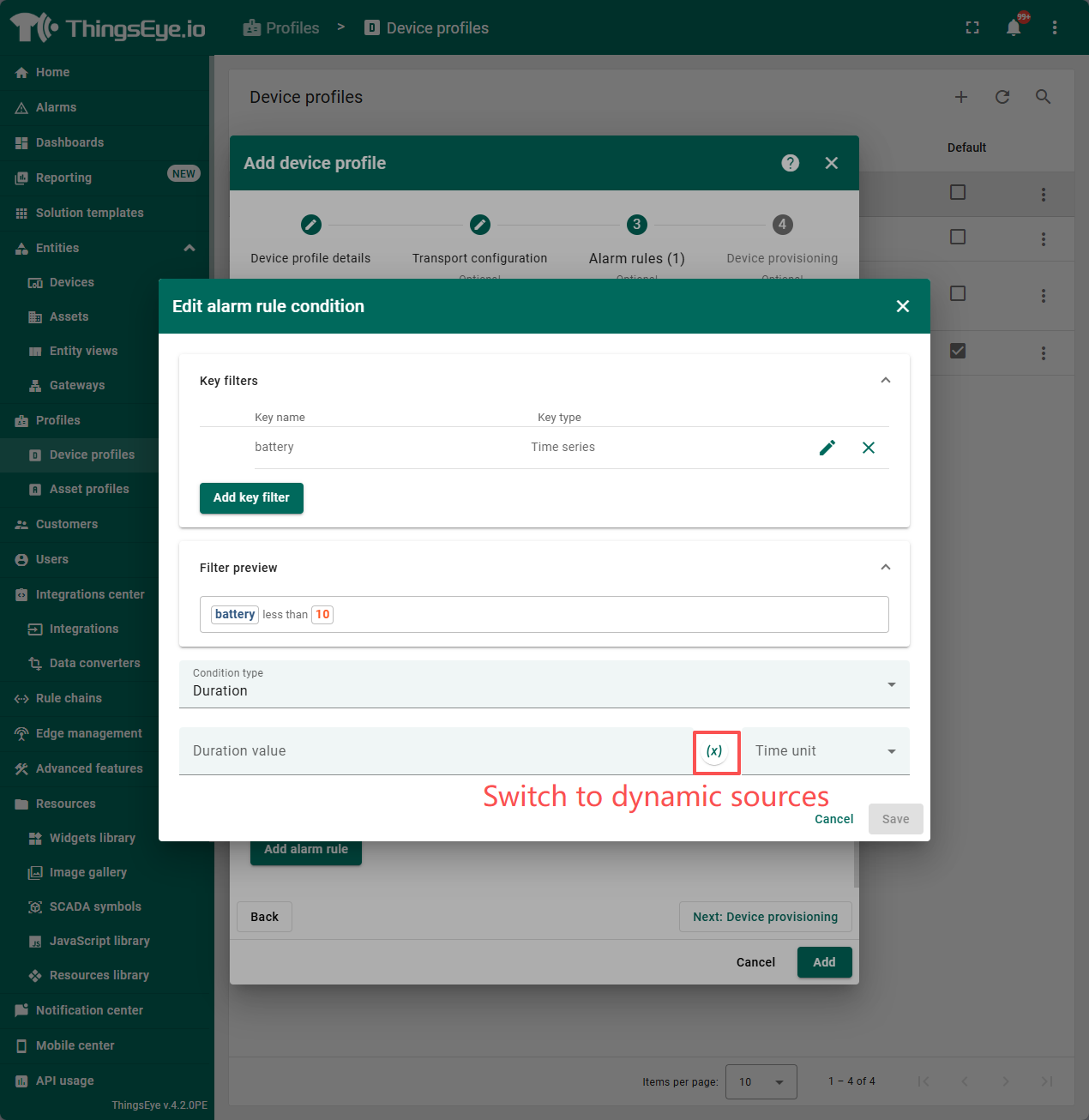The width and height of the screenshot is (1089, 1120).
Task: Uncheck the checked Default checkbox
Action: click(958, 351)
